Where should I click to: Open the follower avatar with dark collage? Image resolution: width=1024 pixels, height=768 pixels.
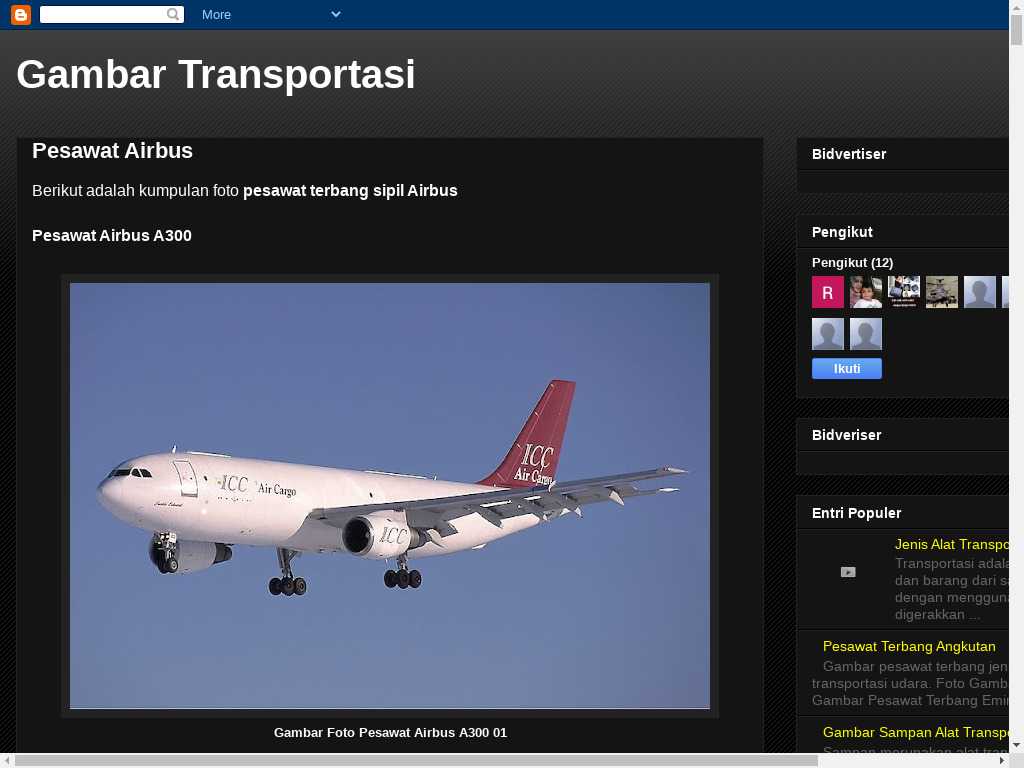[x=904, y=292]
